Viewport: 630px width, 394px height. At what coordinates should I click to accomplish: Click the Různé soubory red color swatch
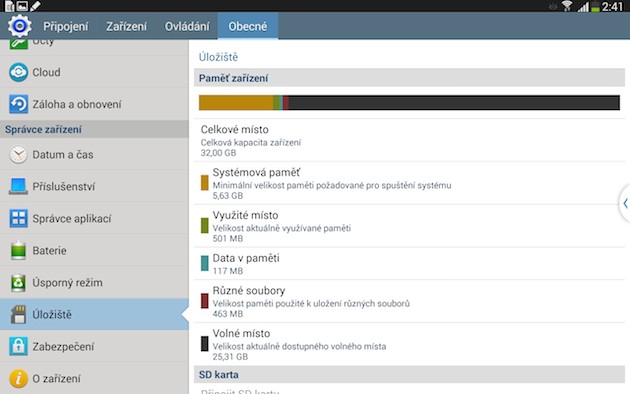click(x=205, y=301)
